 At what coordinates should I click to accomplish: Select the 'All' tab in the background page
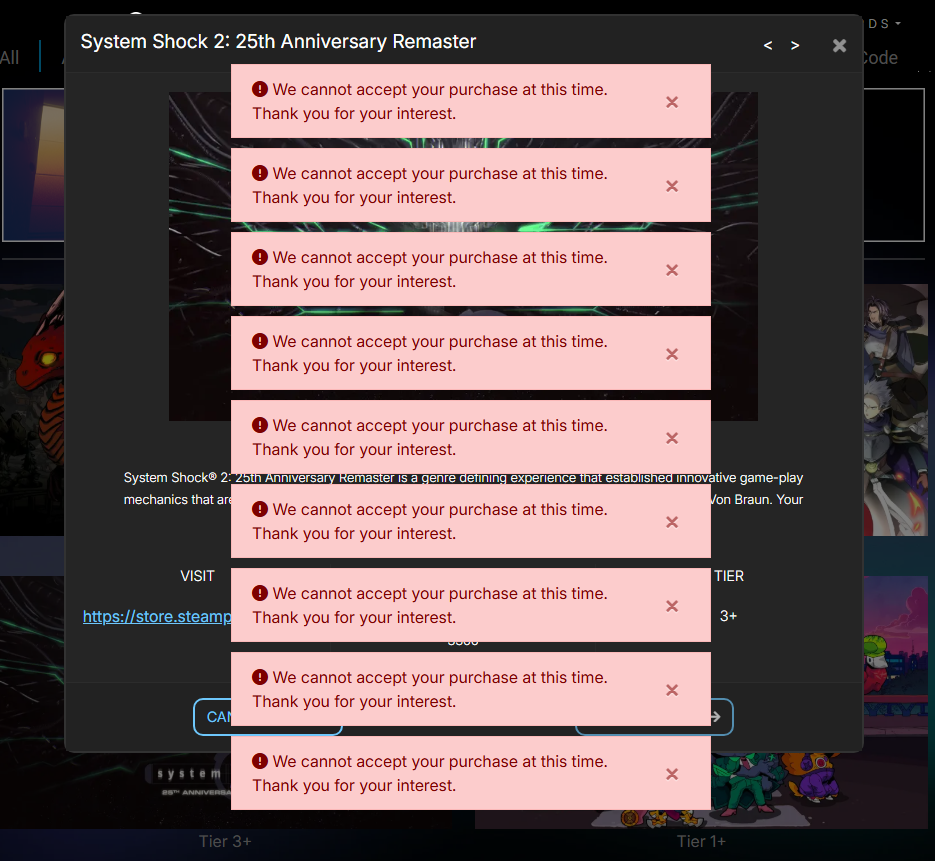click(10, 58)
